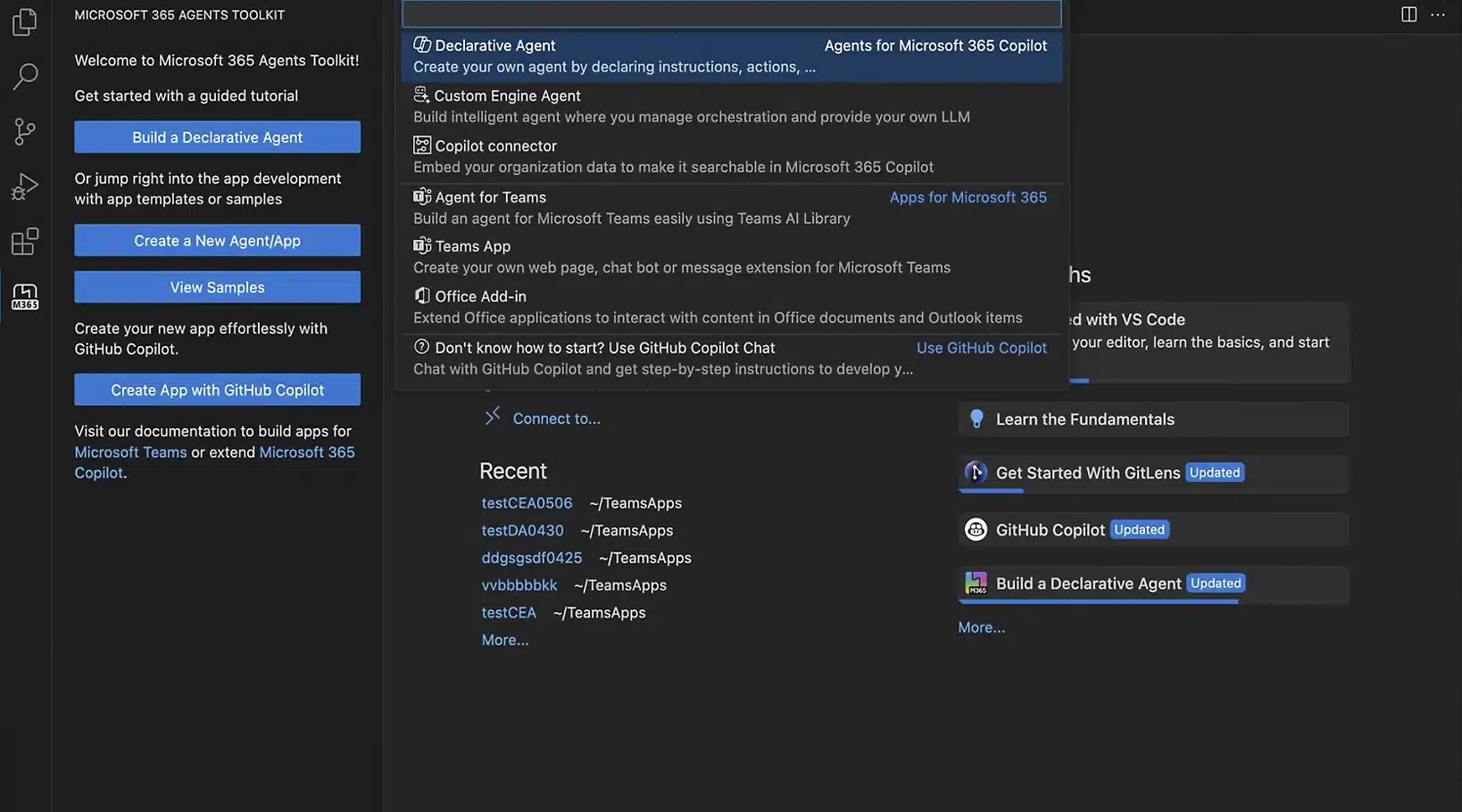The width and height of the screenshot is (1462, 812).
Task: Click the Connect to... link
Action: (x=556, y=418)
